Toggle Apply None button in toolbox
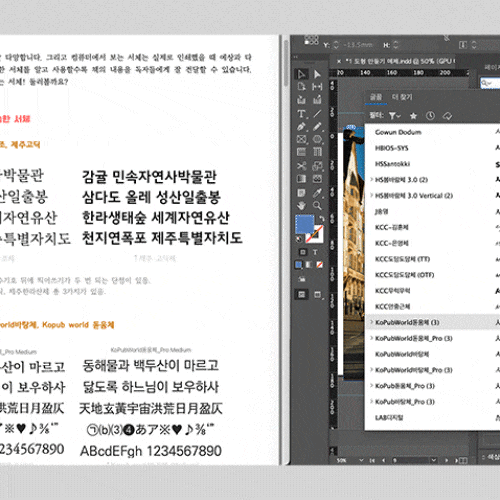Screen dimensions: 500x500 [x=319, y=265]
